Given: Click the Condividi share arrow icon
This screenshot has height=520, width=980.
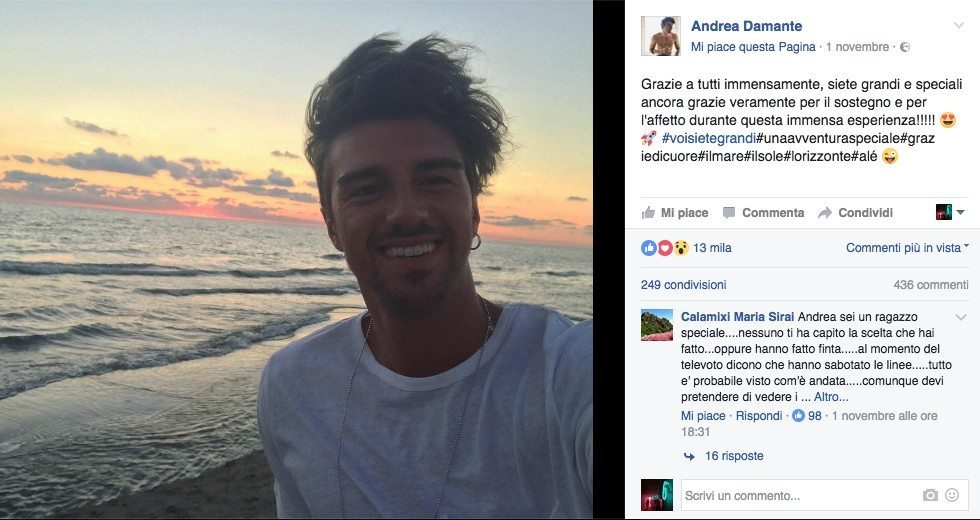Looking at the screenshot, I should coord(825,212).
